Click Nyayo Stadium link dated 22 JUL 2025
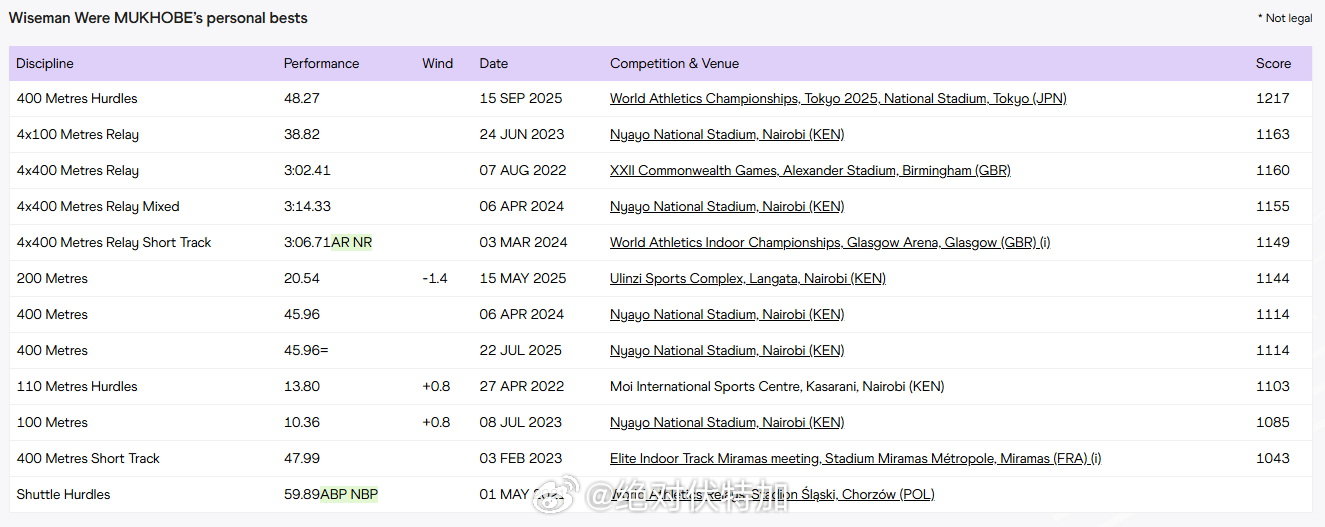 pyautogui.click(x=727, y=350)
